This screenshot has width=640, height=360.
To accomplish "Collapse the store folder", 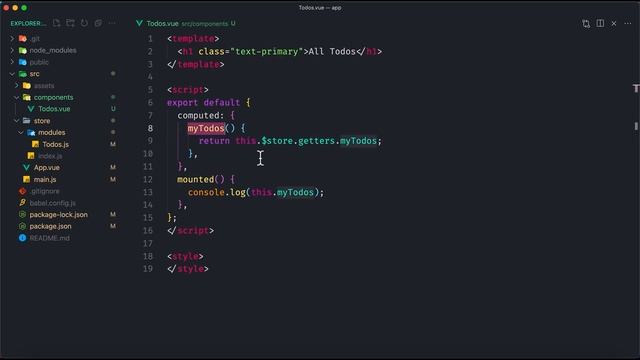I will 17,121.
